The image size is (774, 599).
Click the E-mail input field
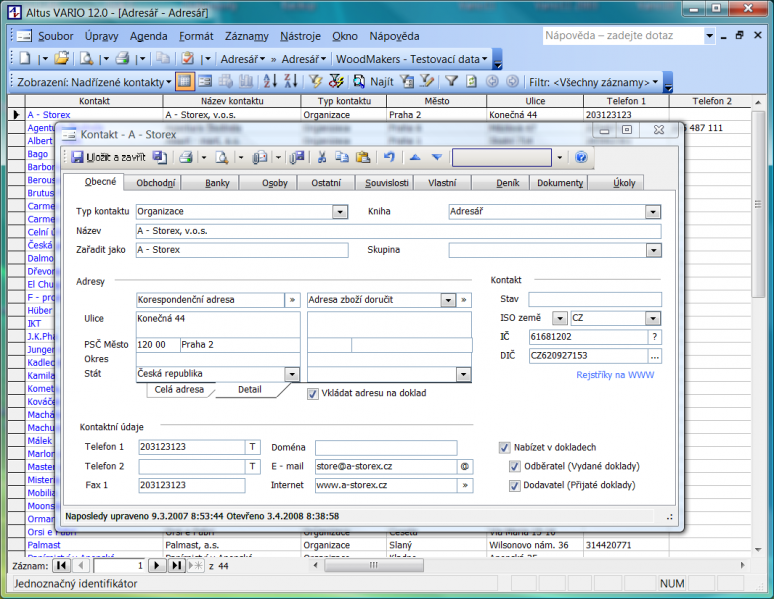pyautogui.click(x=386, y=466)
